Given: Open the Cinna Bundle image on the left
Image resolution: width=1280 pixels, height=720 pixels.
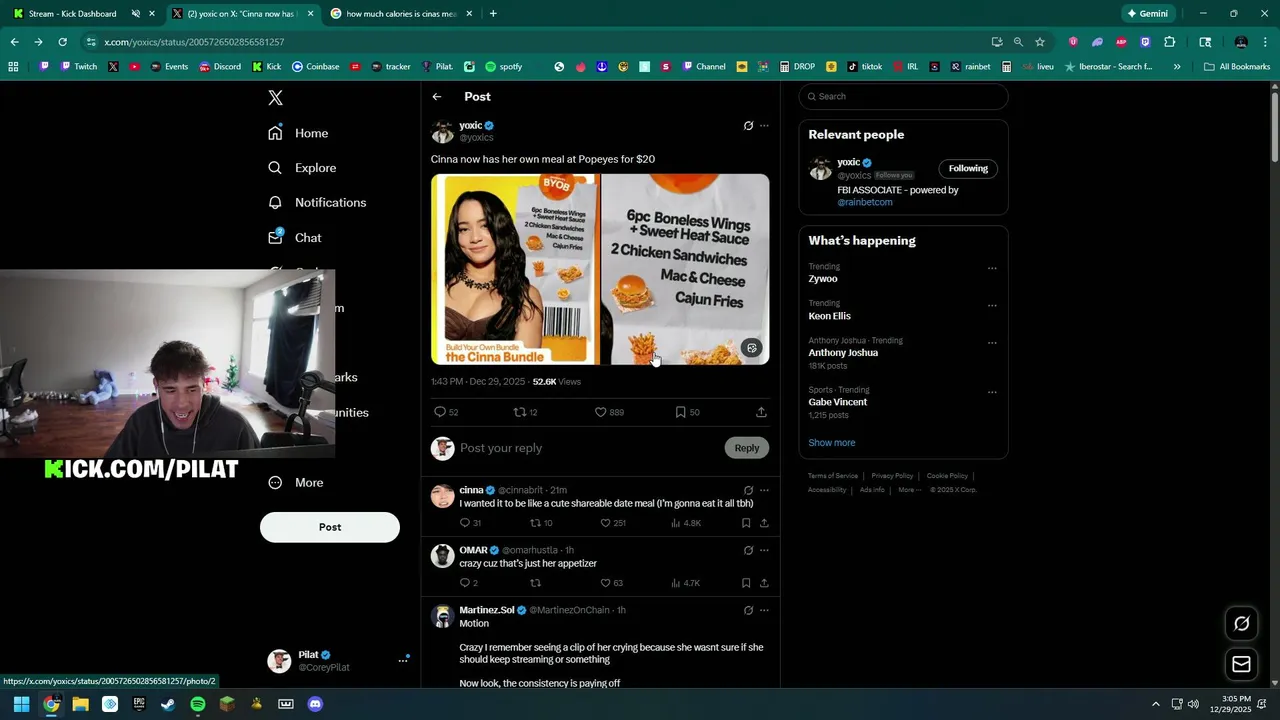Looking at the screenshot, I should [x=514, y=269].
